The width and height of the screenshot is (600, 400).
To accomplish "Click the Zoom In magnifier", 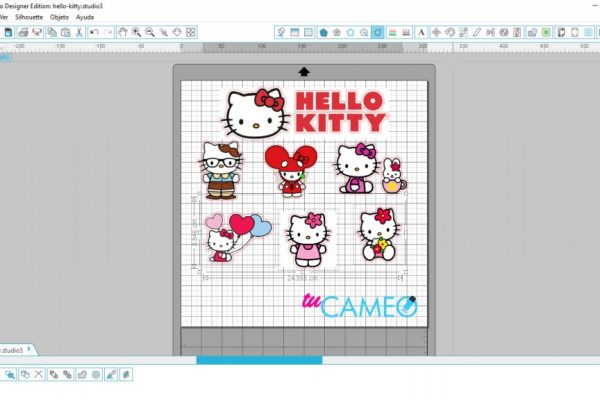I will click(136, 33).
